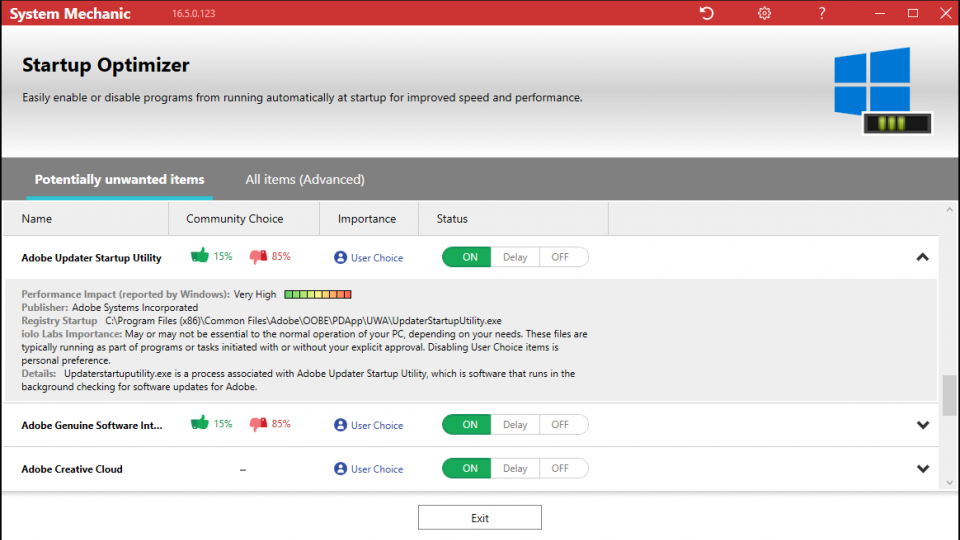Set Adobe Updater Startup Utility to Delay
The width and height of the screenshot is (960, 540).
pyautogui.click(x=515, y=257)
